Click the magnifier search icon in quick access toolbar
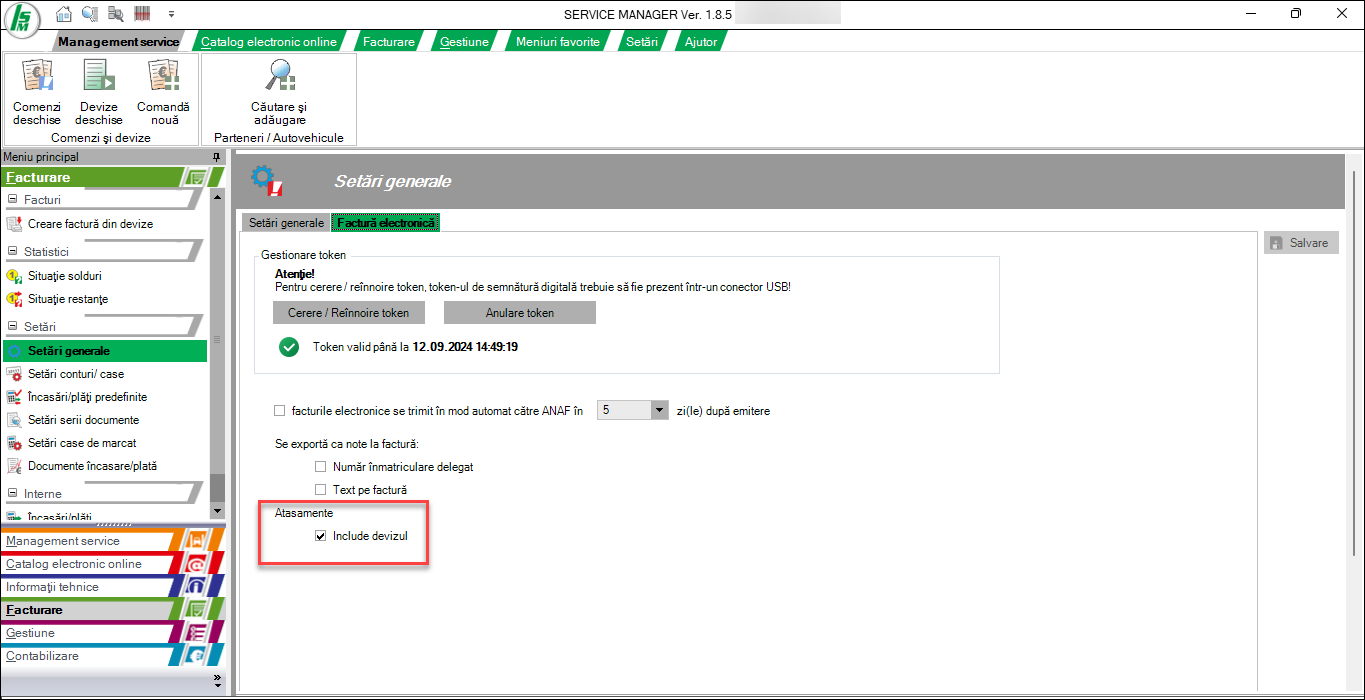 (90, 14)
